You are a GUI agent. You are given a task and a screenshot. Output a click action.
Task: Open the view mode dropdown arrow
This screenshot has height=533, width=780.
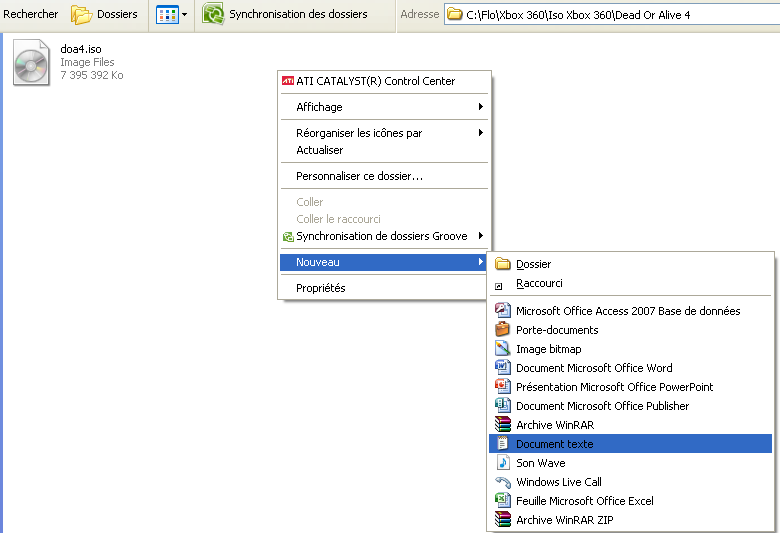pyautogui.click(x=184, y=14)
